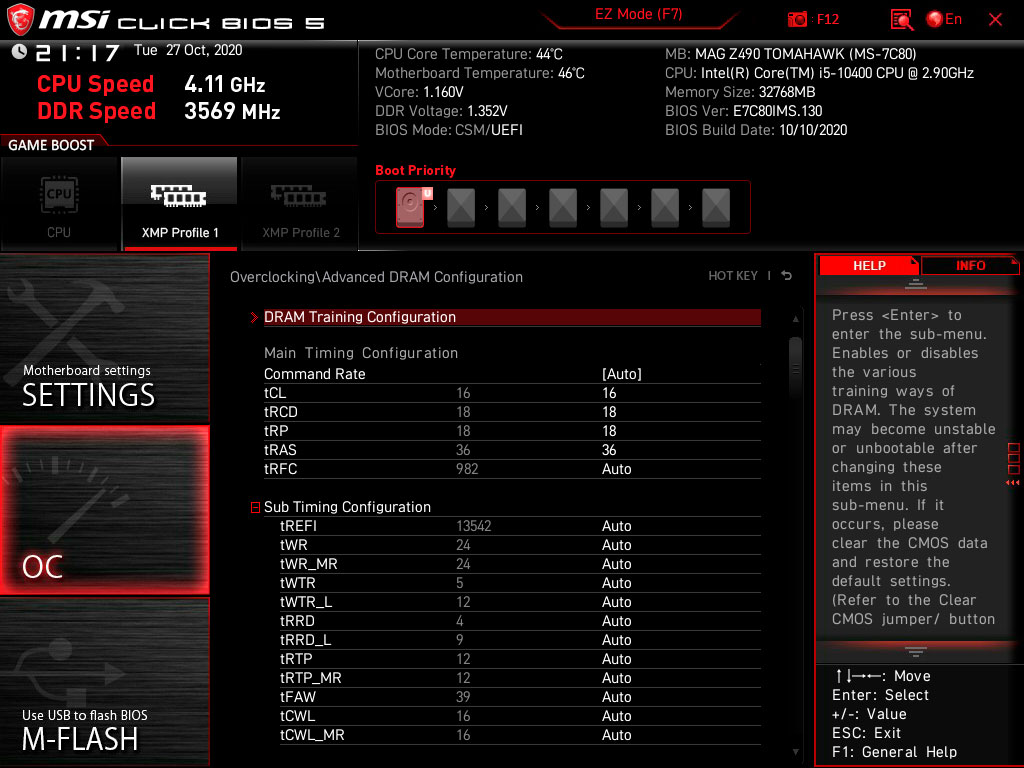Open the Motherboard SETTINGS section
The height and width of the screenshot is (768, 1024).
[104, 339]
